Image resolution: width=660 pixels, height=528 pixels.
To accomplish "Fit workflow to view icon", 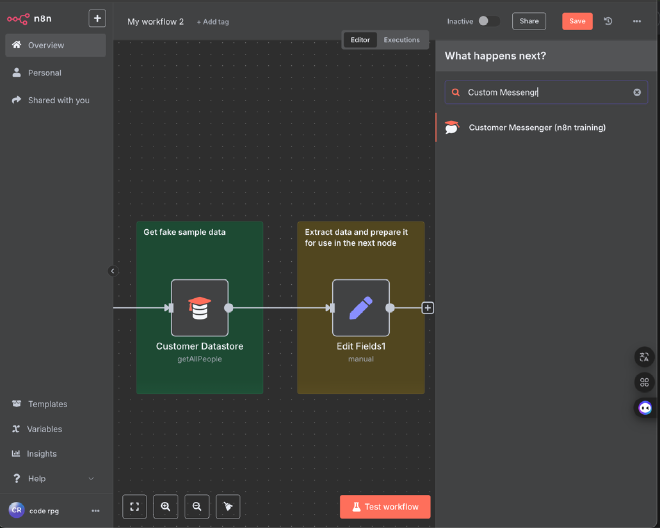I will 134,507.
